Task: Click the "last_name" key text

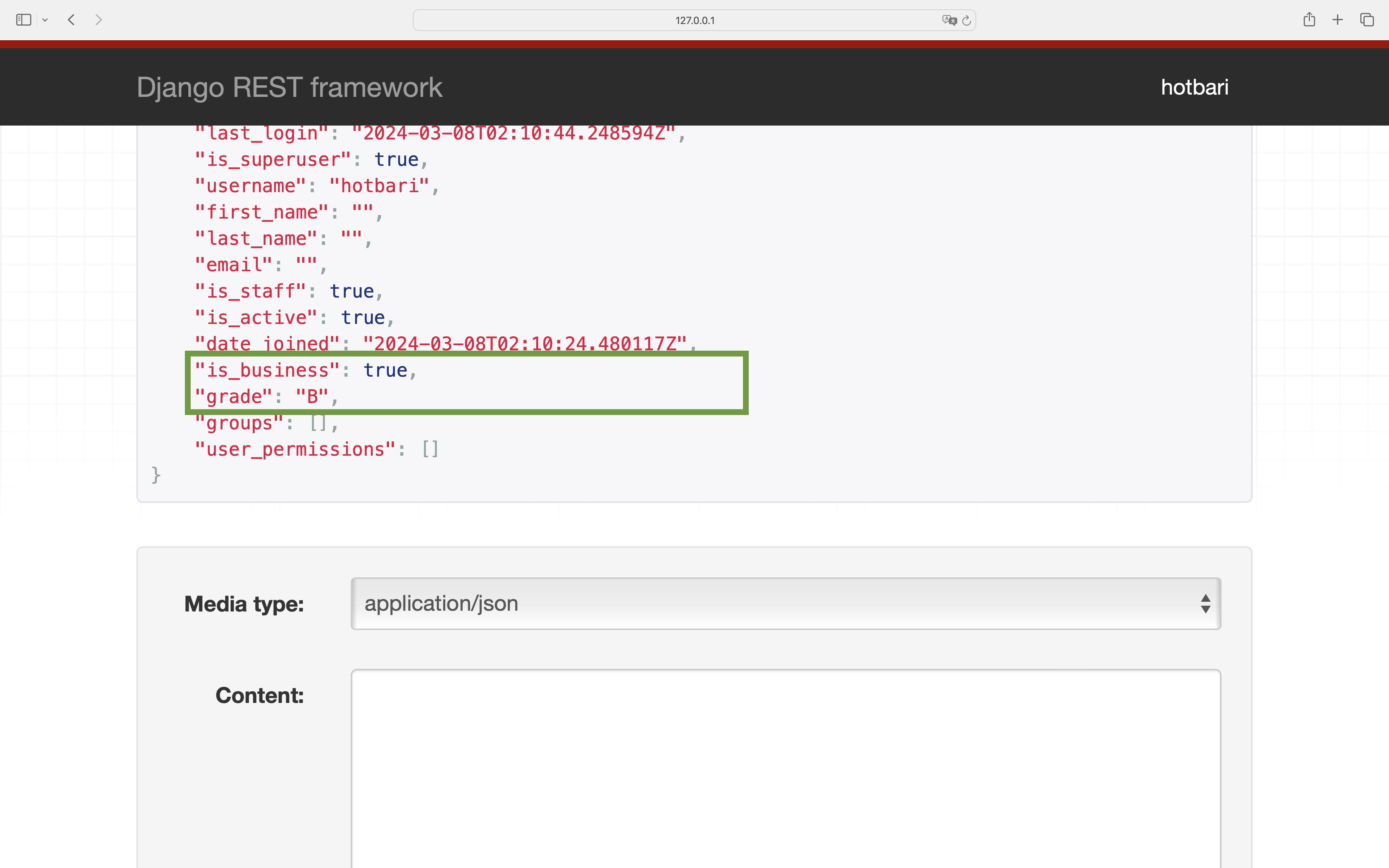Action: point(256,239)
